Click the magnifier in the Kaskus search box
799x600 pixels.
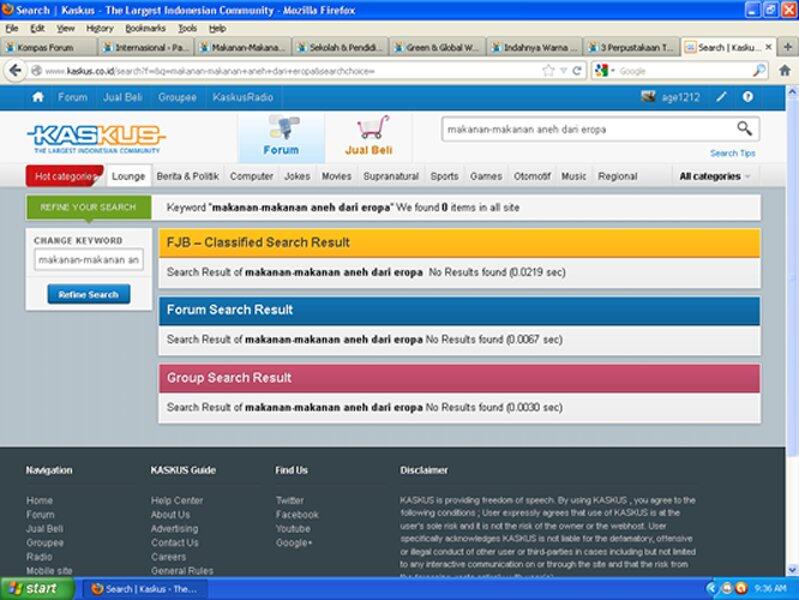pyautogui.click(x=744, y=128)
